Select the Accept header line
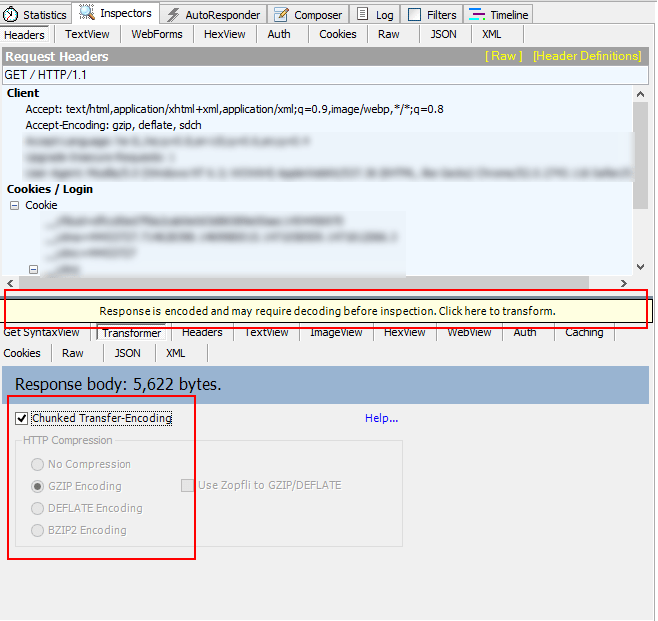Image resolution: width=658 pixels, height=621 pixels. pyautogui.click(x=234, y=109)
